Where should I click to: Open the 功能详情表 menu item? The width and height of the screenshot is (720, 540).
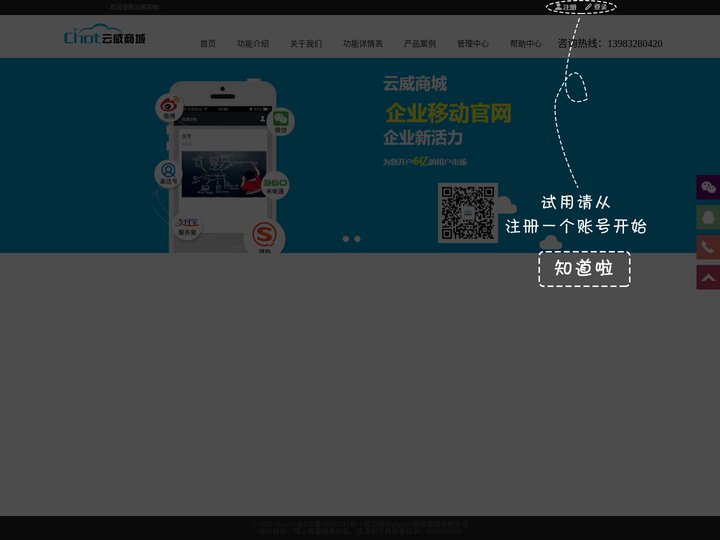[x=363, y=44]
